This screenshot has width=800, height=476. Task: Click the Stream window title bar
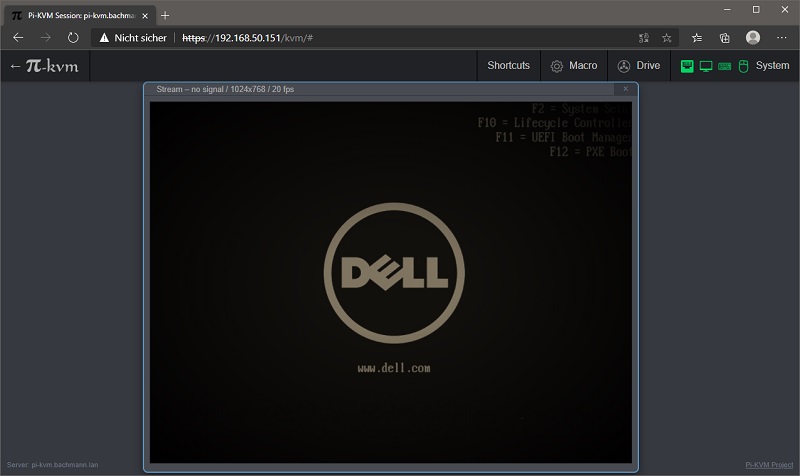379,89
